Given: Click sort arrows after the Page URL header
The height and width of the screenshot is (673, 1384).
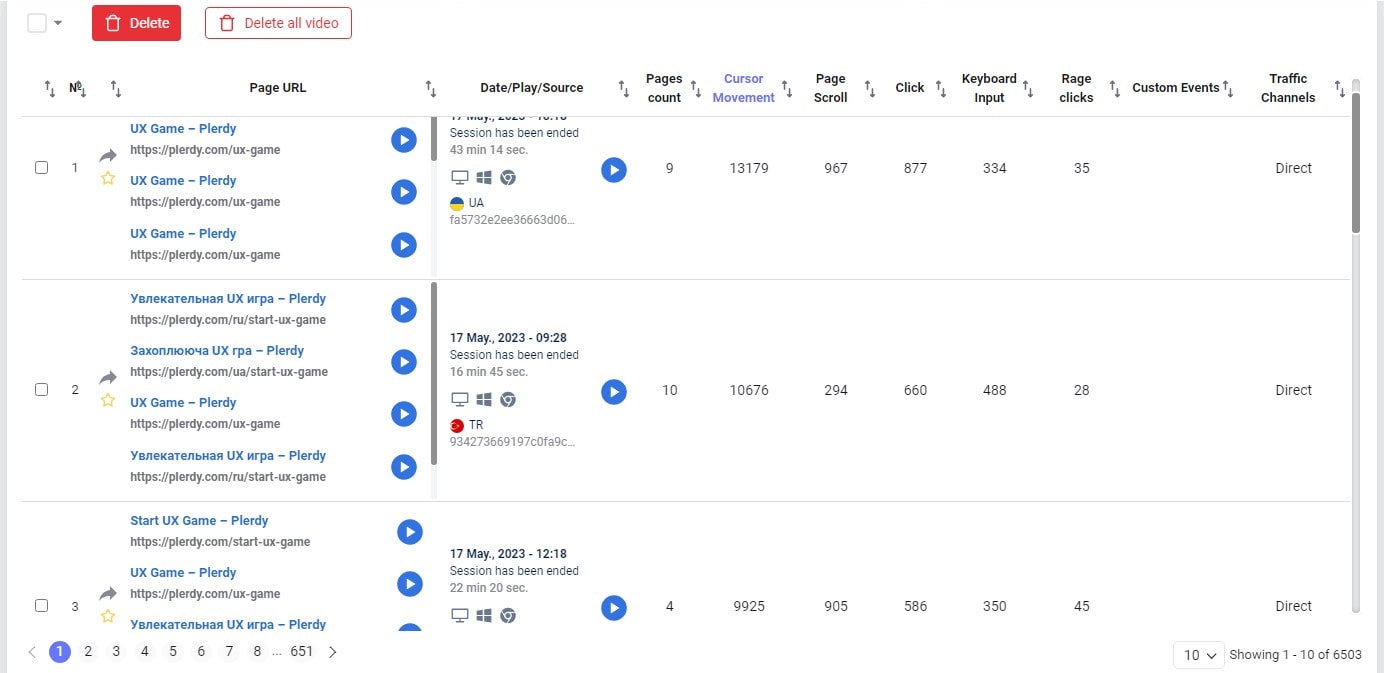Looking at the screenshot, I should tap(431, 89).
